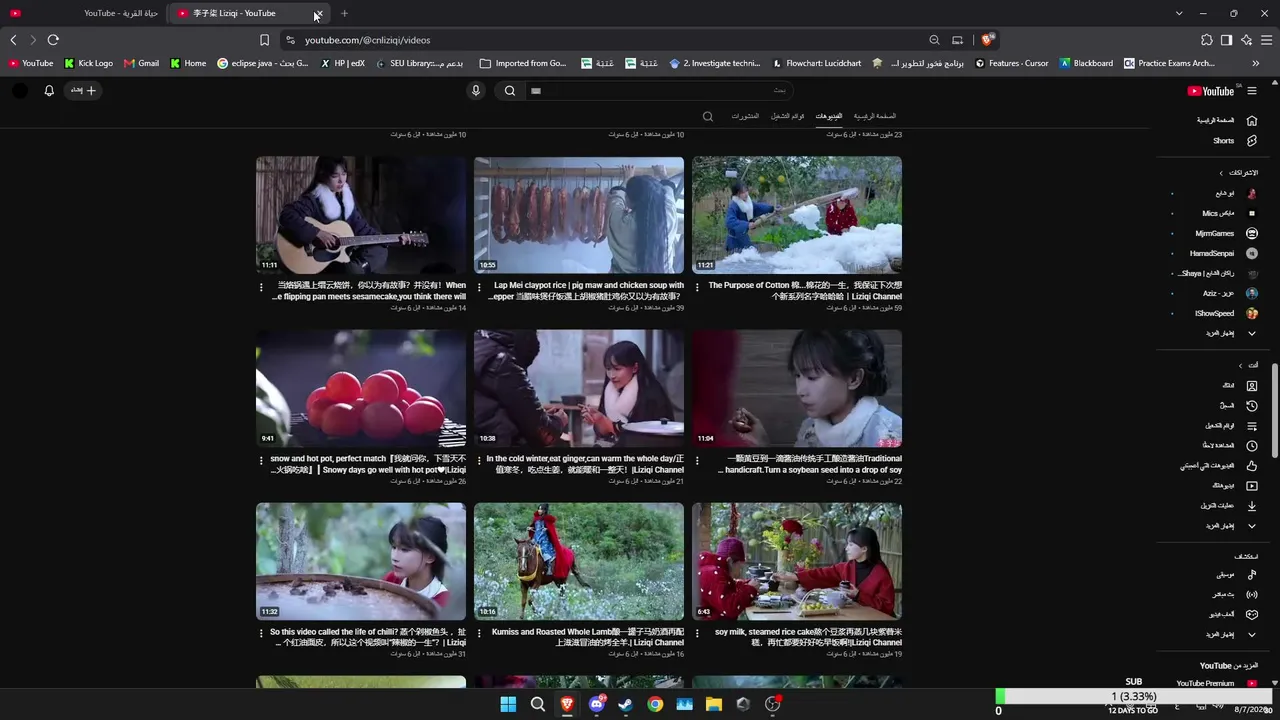
Task: Open the Windows Start menu
Action: coord(508,704)
